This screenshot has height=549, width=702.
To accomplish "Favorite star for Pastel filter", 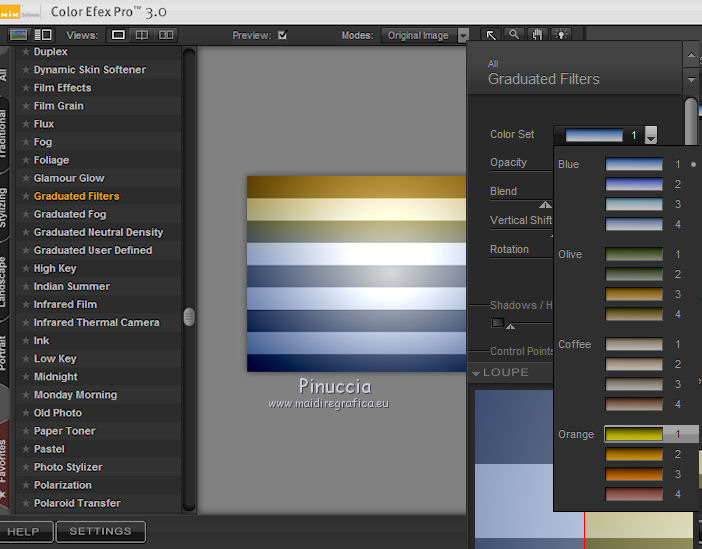I will (x=26, y=449).
